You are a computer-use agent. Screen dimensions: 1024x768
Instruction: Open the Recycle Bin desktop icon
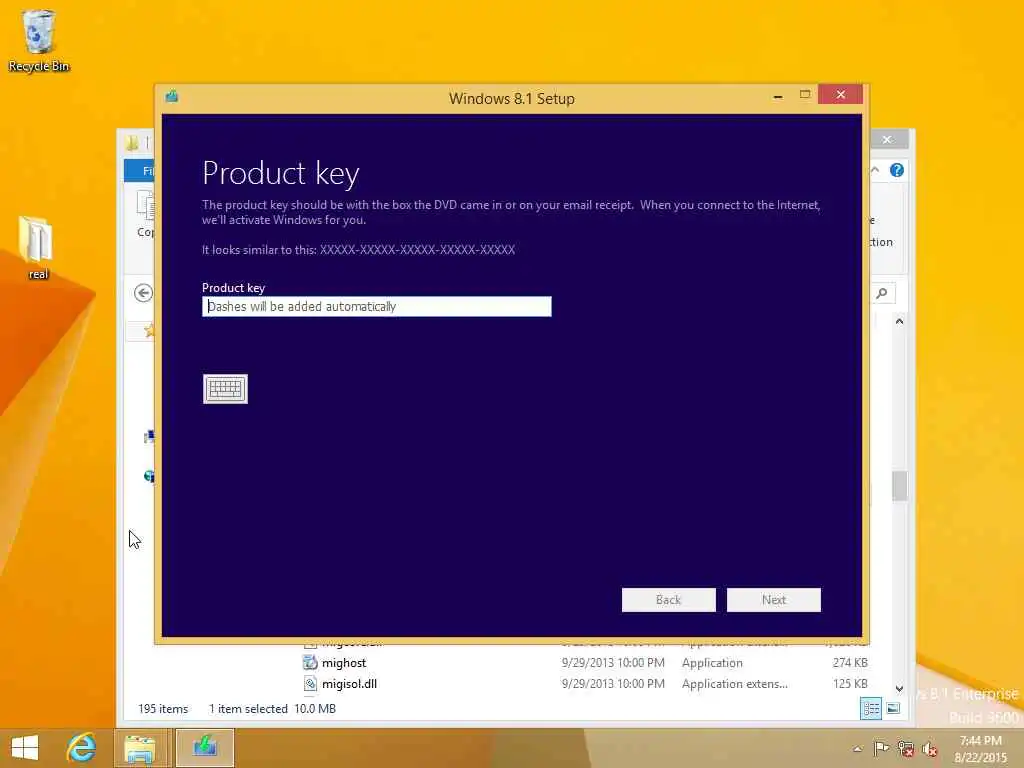[39, 40]
